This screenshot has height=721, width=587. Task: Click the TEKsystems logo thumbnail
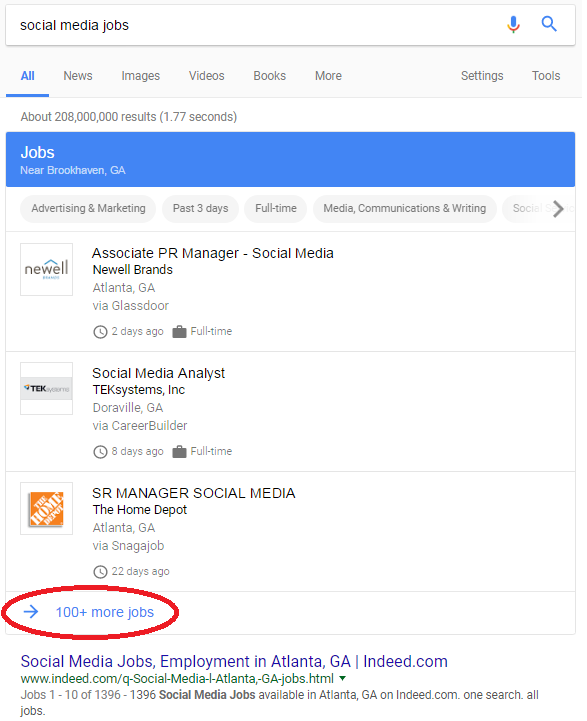pos(46,389)
